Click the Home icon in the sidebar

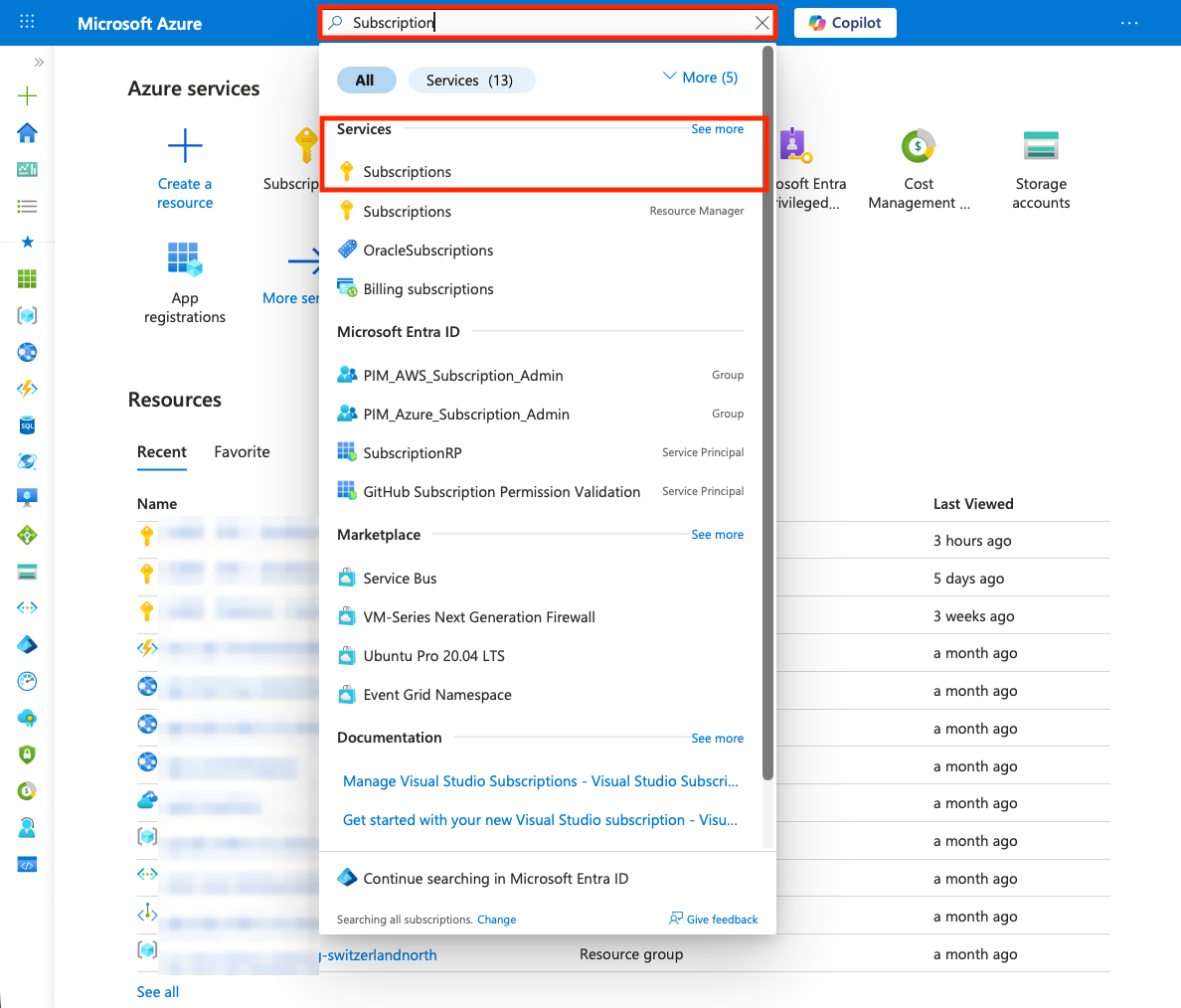pos(28,132)
